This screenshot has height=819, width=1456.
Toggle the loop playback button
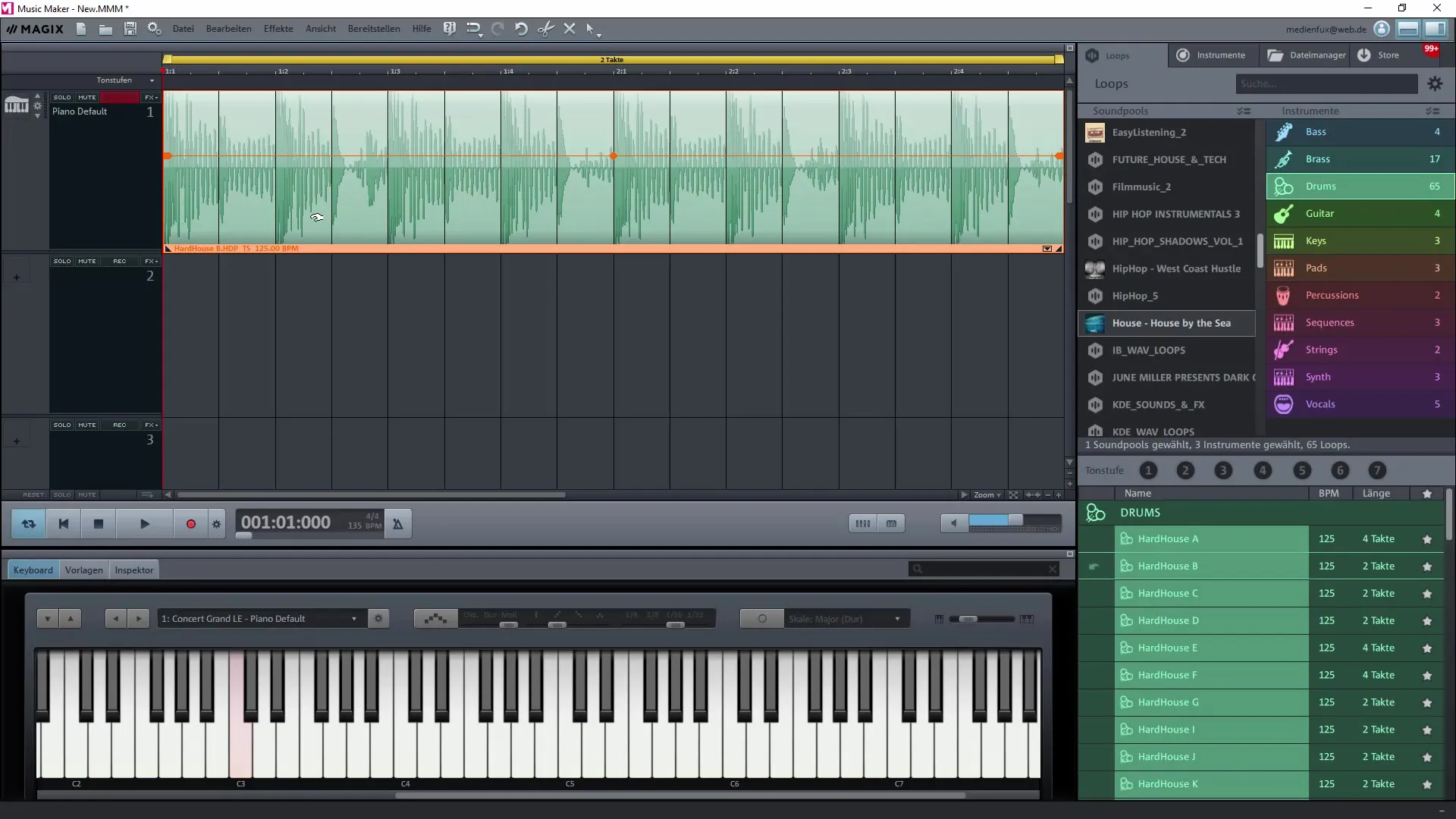(29, 524)
